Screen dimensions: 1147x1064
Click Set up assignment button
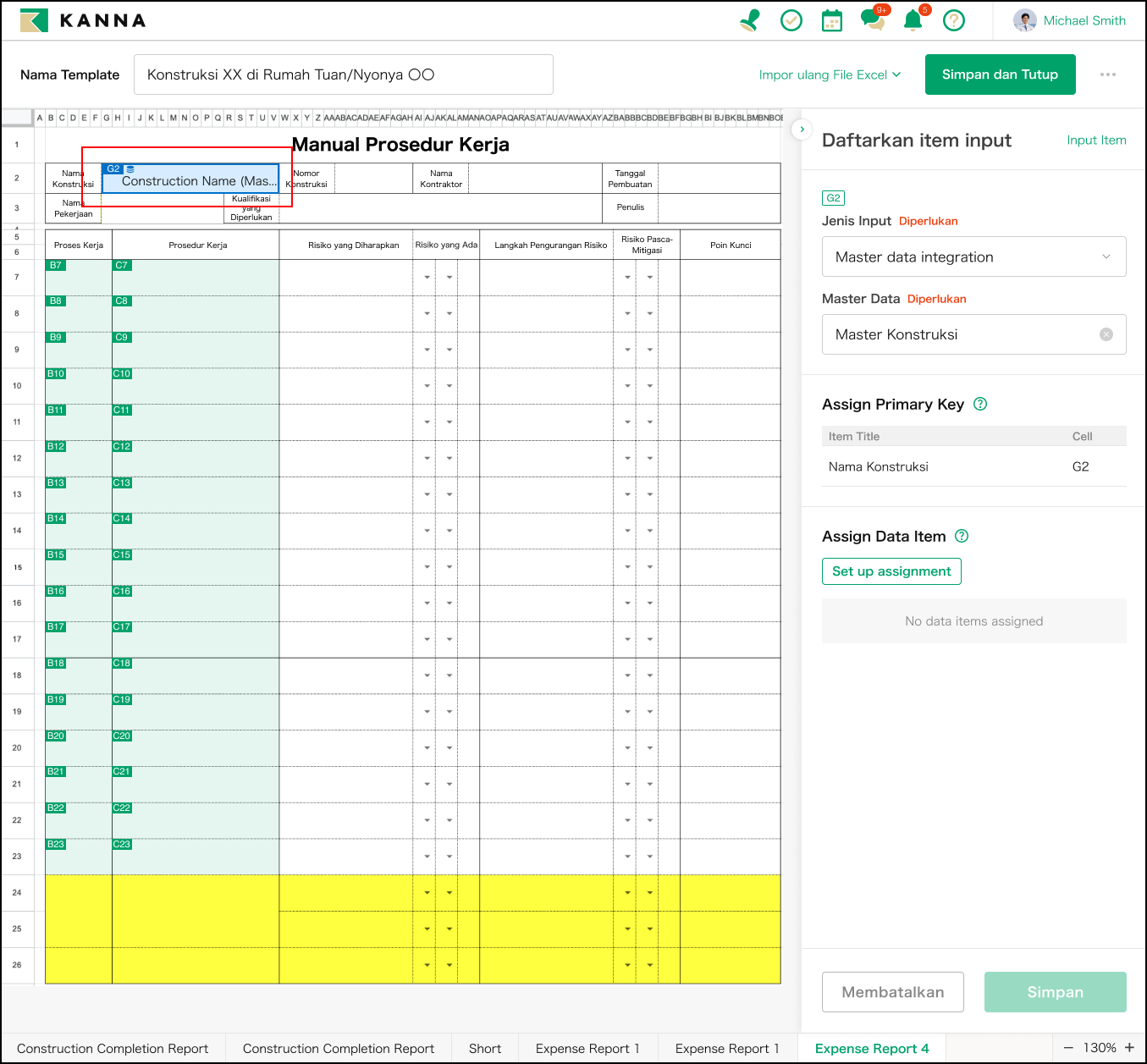891,571
